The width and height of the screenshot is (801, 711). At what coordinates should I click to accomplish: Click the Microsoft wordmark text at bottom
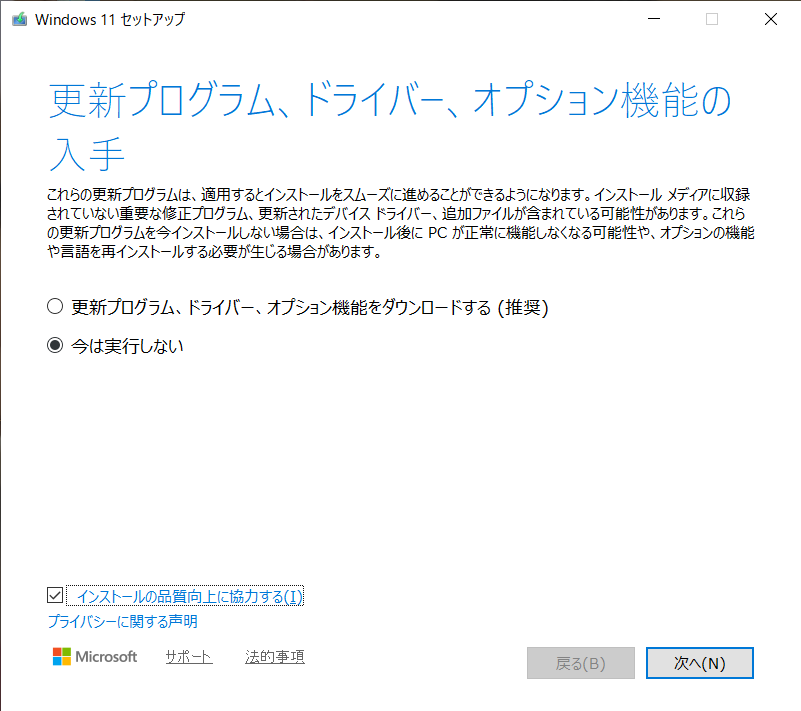107,657
